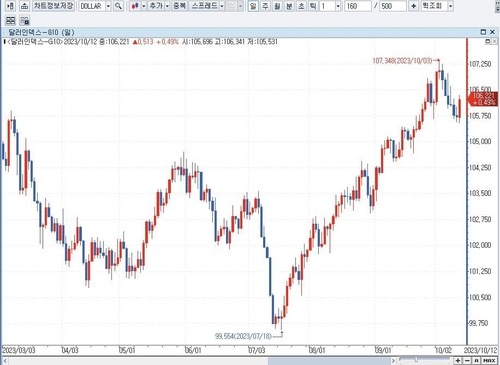Click the total count field showing 500

pos(393,6)
